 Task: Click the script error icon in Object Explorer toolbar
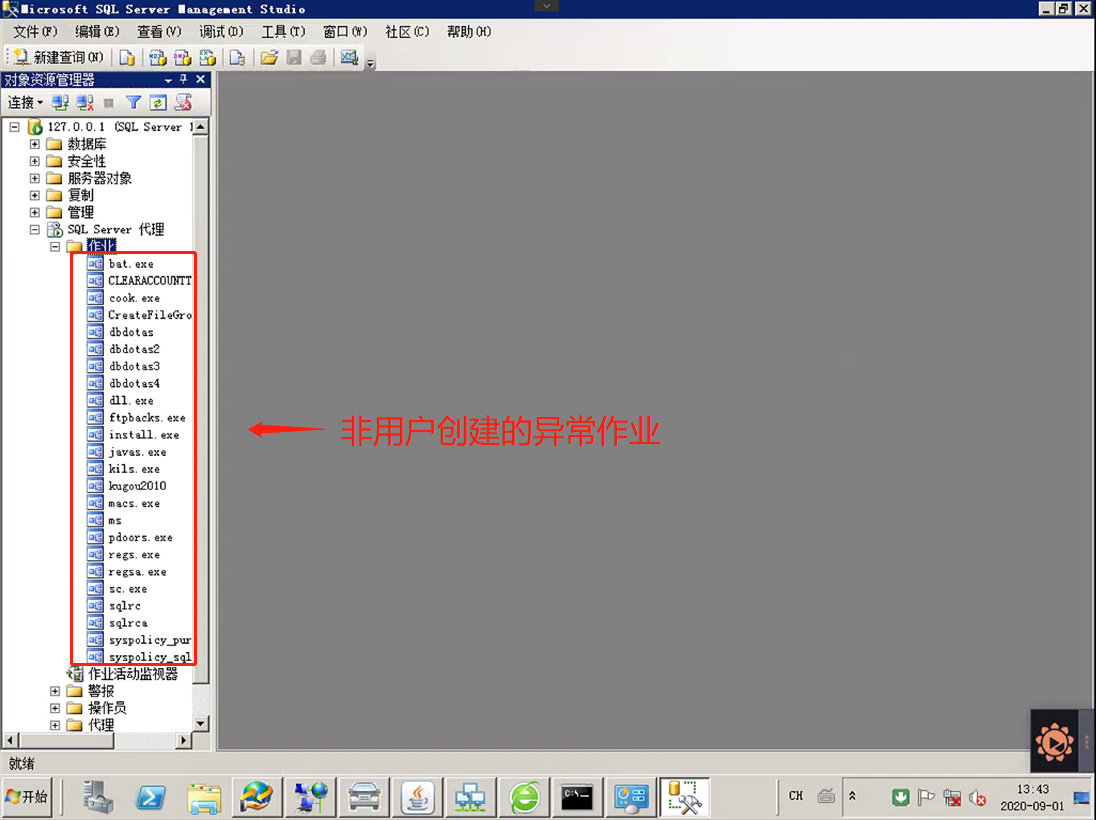184,103
